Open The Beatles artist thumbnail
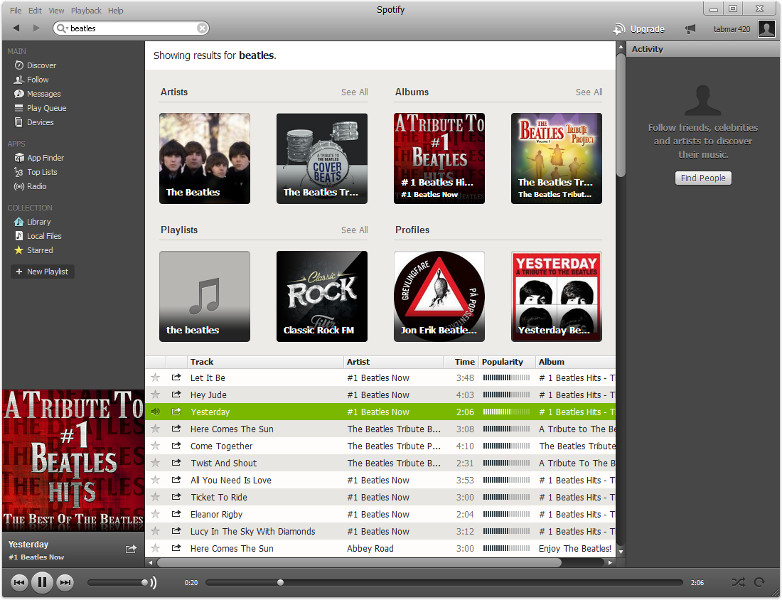The image size is (782, 600). 204,158
